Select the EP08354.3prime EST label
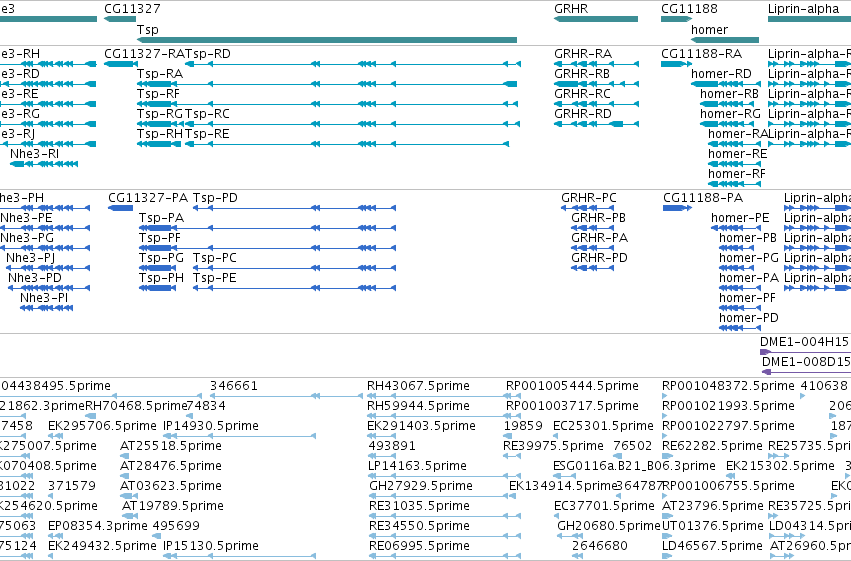The width and height of the screenshot is (851, 561). coord(98,526)
